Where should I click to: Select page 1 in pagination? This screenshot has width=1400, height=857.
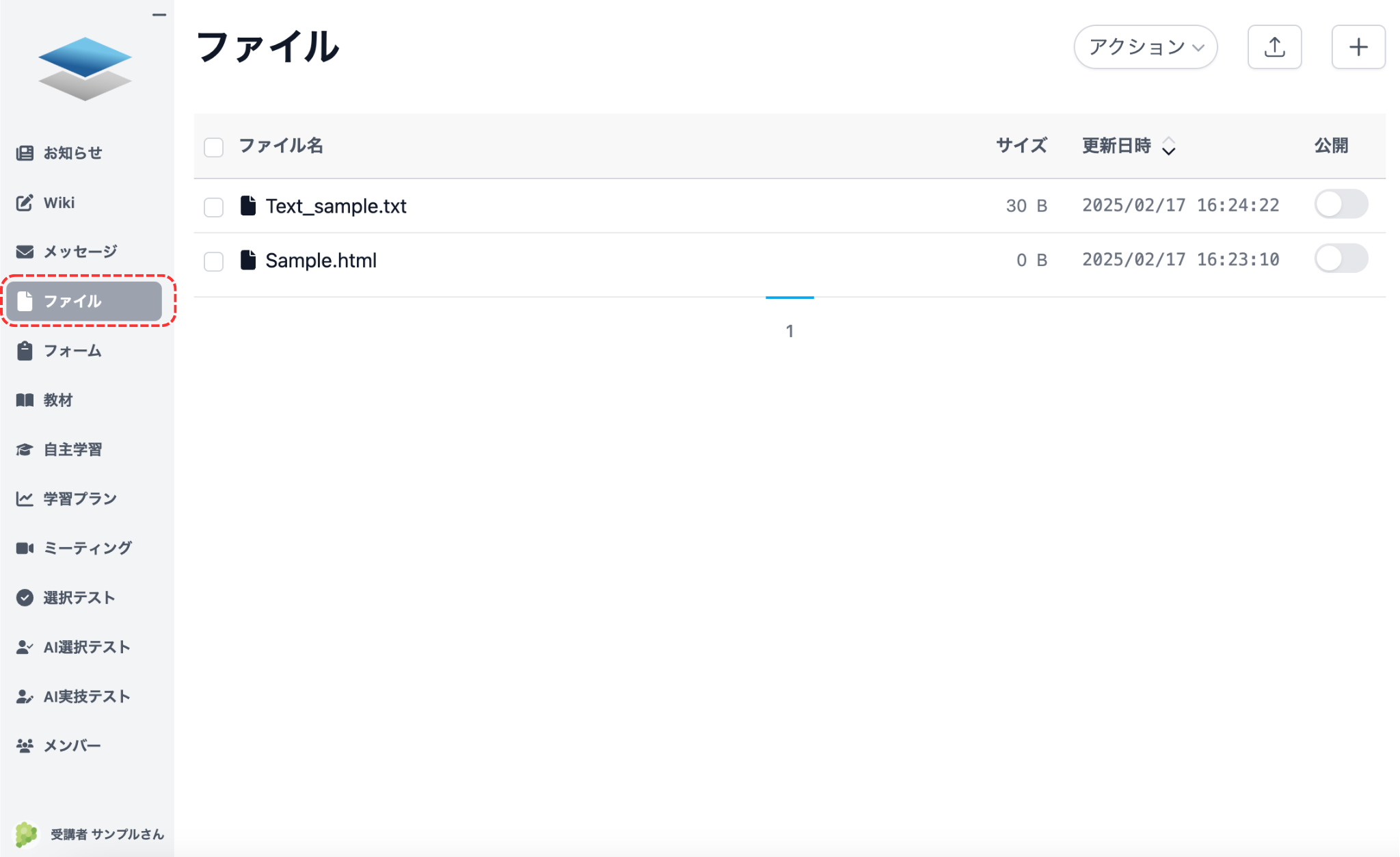click(790, 330)
